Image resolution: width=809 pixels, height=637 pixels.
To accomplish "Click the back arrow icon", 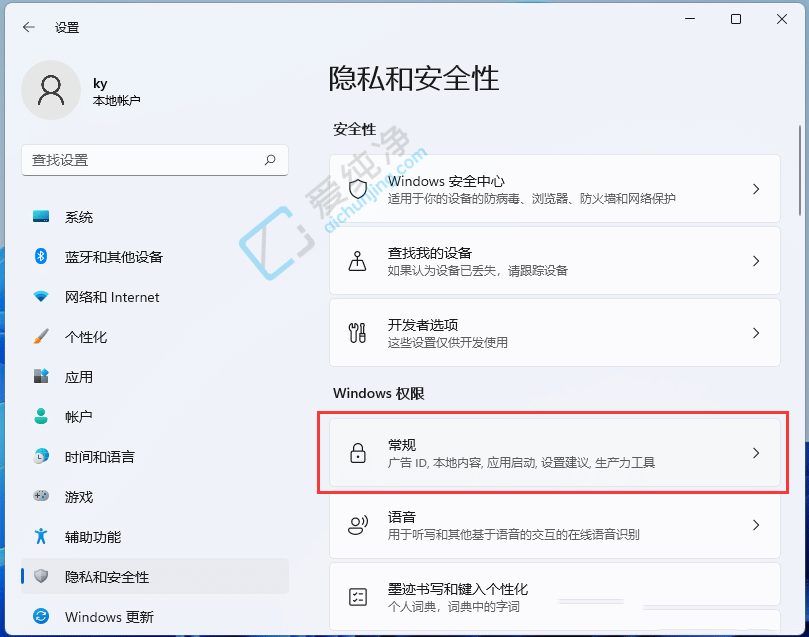I will tap(29, 27).
